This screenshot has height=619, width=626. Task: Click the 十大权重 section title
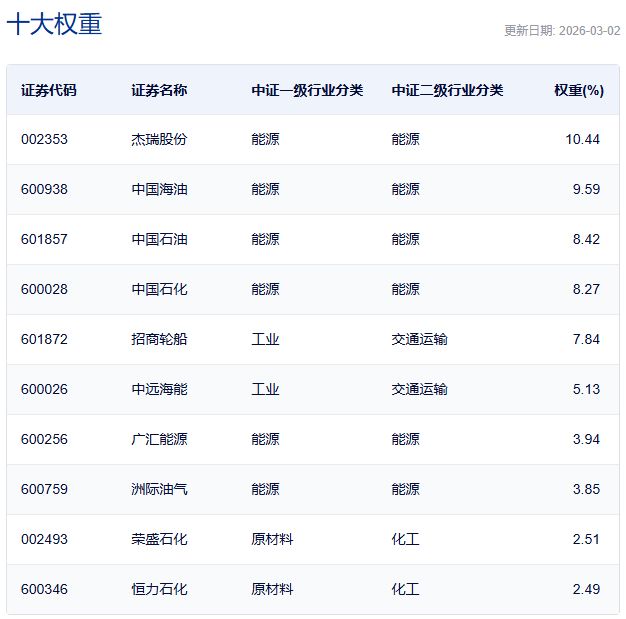point(54,25)
